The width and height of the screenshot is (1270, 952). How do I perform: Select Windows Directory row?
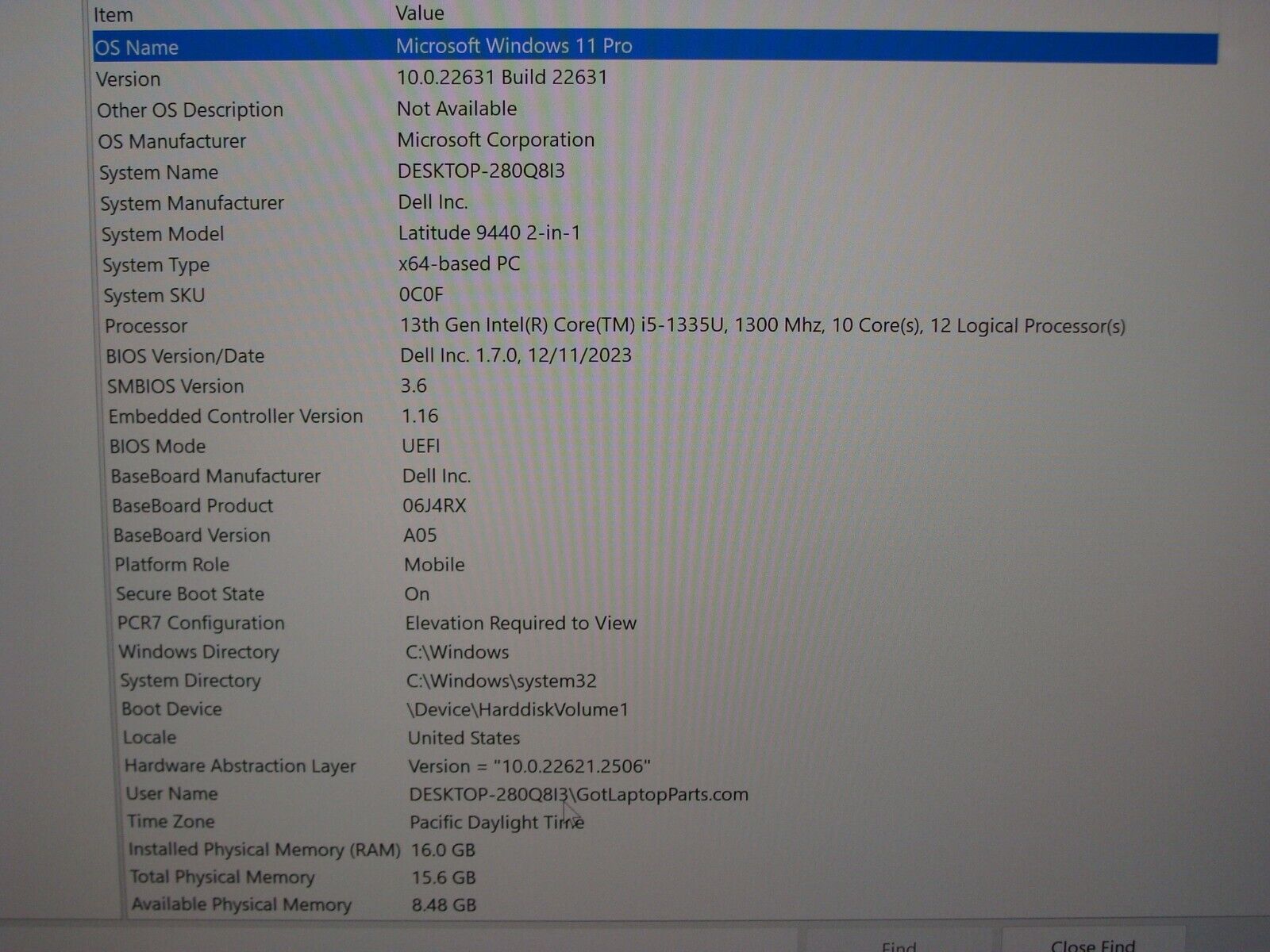(199, 652)
